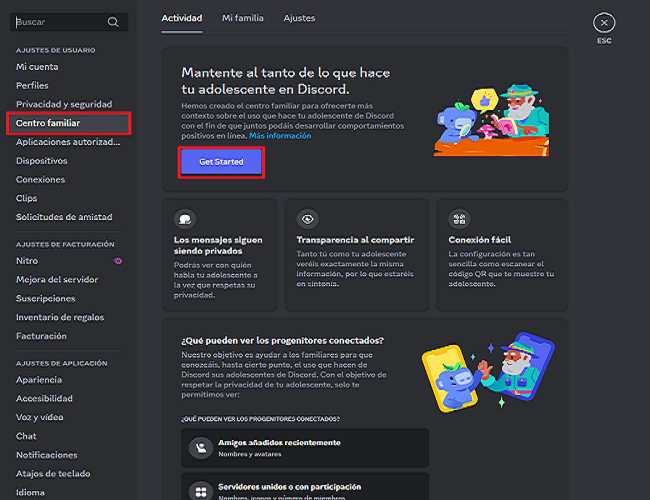Open Centro familiar in the sidebar
The image size is (650, 500).
coord(48,123)
